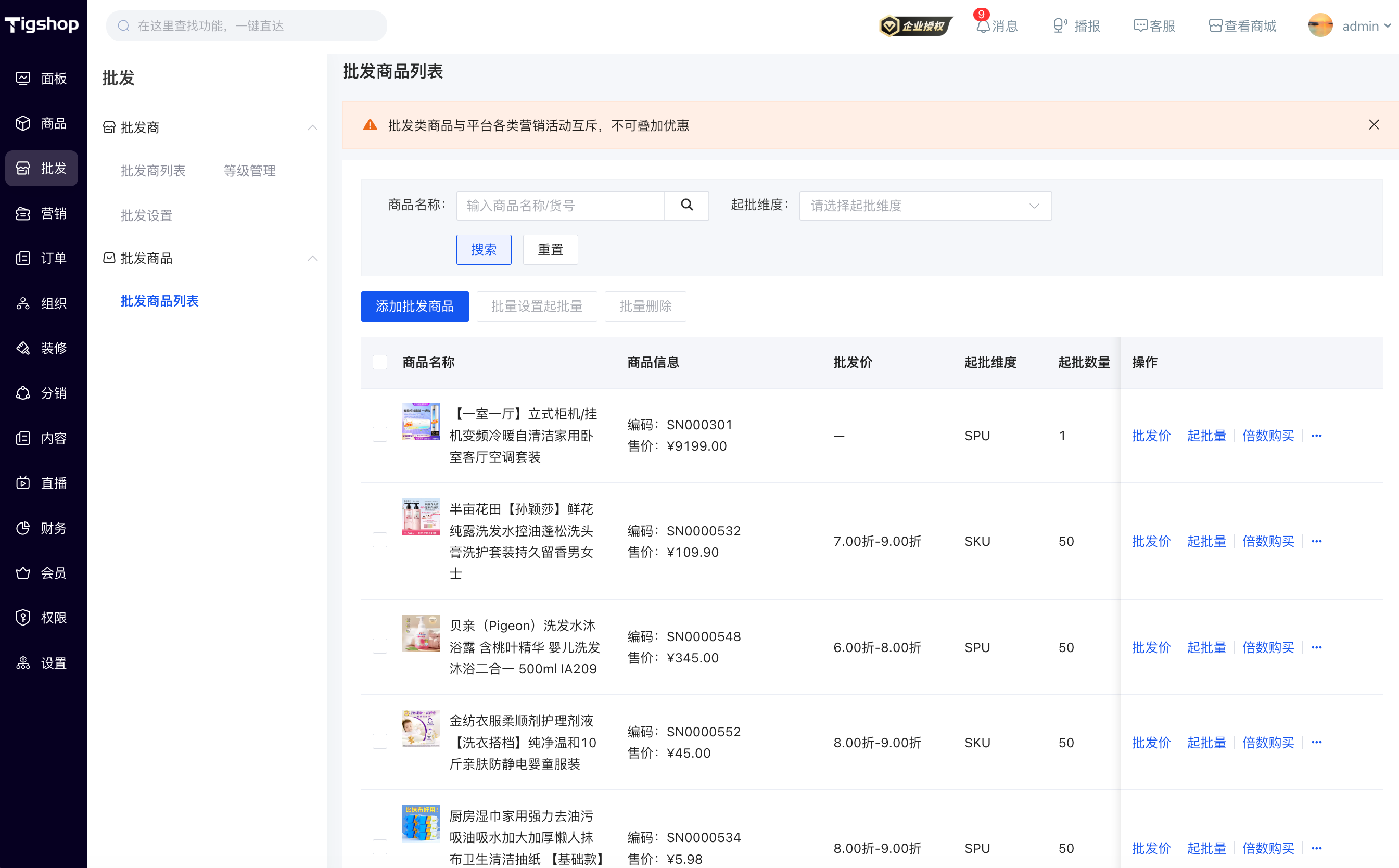Open the 面板 dashboard sidebar item
Screen dimensions: 1399x868
pyautogui.click(x=41, y=79)
